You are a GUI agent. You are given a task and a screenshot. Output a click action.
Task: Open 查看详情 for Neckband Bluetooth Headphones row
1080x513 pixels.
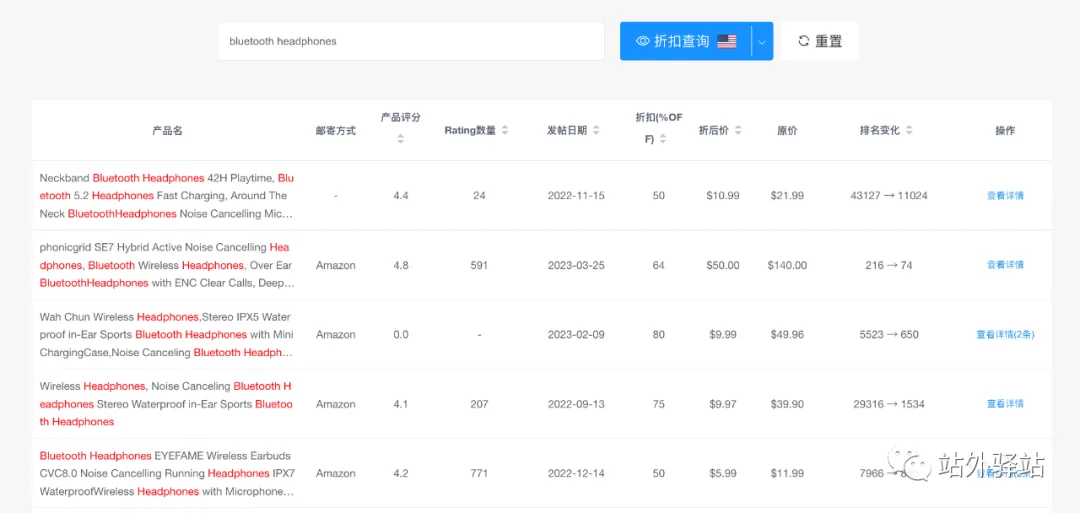click(x=1005, y=196)
